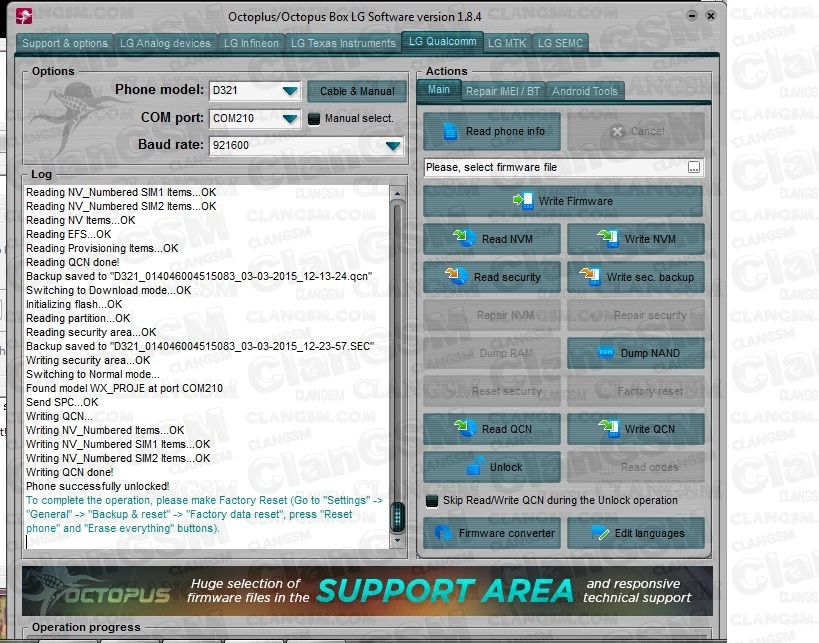Open the LG Texas Instruments tab

click(343, 43)
